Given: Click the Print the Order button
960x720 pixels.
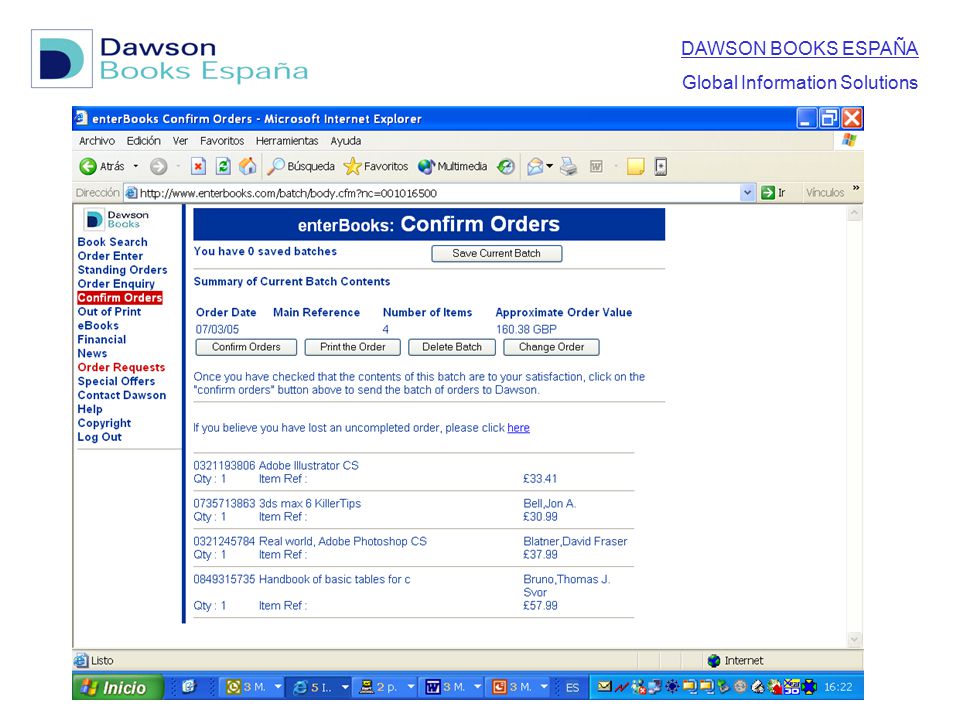Looking at the screenshot, I should [353, 347].
